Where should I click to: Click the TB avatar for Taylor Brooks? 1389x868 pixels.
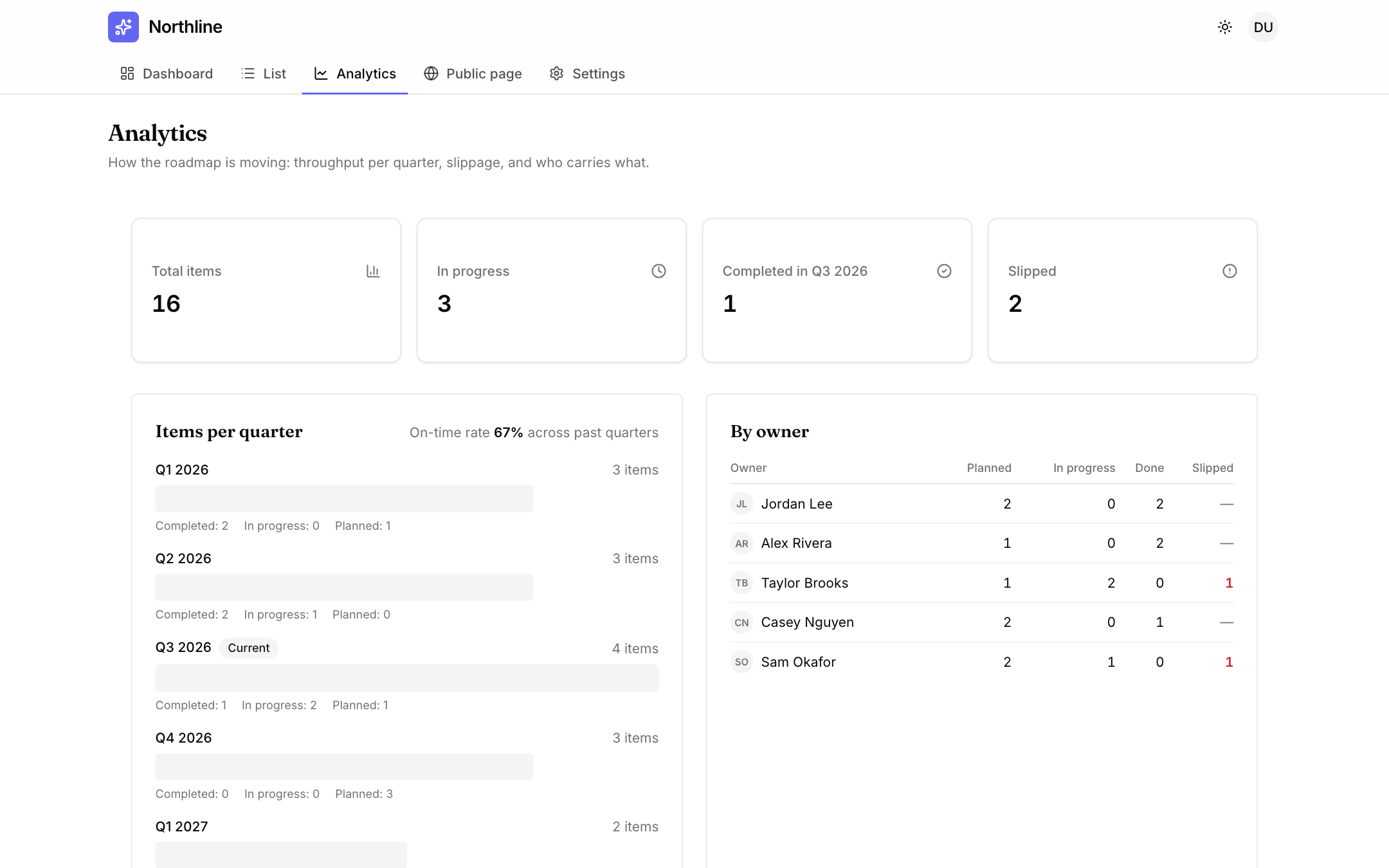coord(741,583)
